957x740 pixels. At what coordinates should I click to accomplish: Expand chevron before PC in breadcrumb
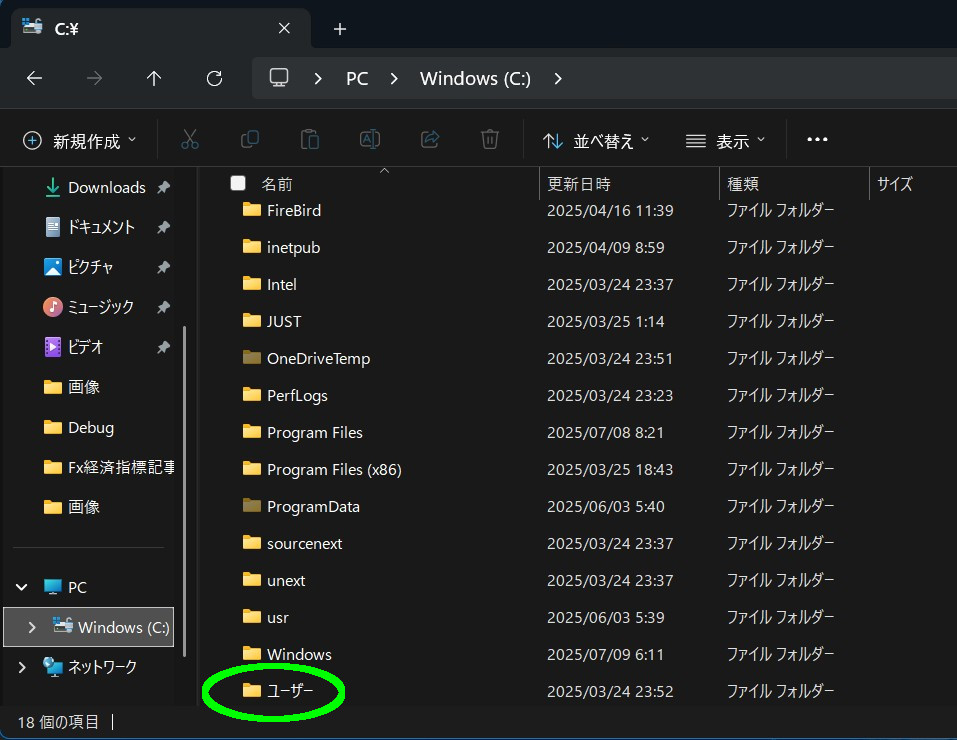tap(318, 78)
